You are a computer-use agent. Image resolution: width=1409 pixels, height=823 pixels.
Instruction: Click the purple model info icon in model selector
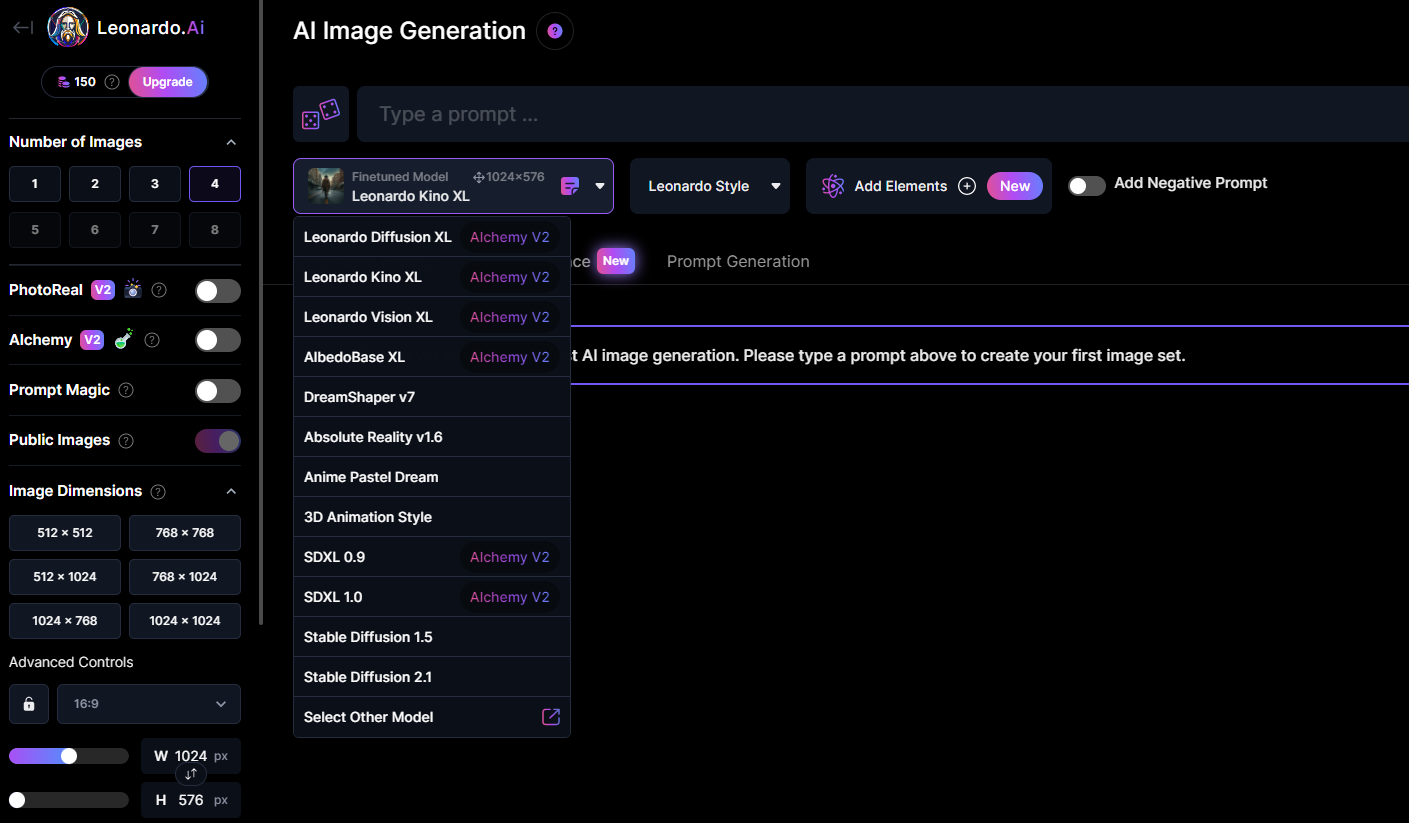click(x=570, y=186)
